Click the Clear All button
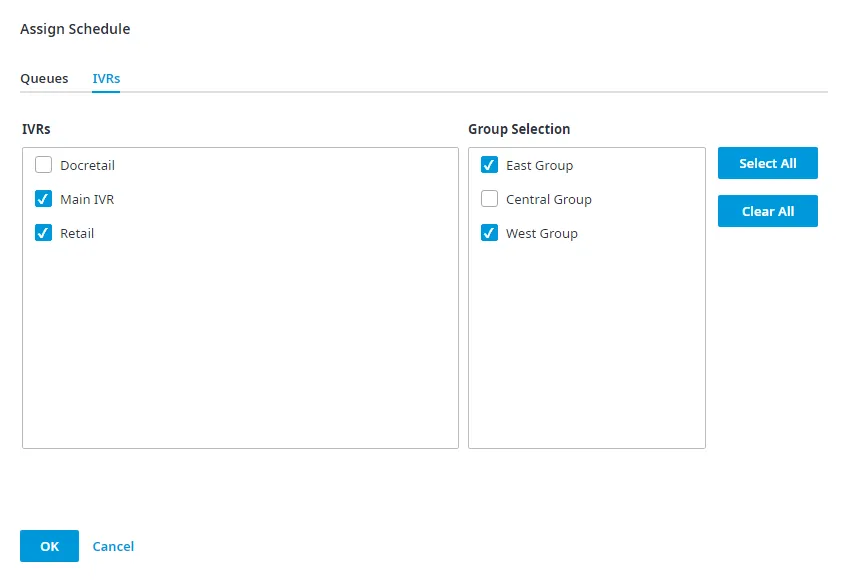 tap(767, 211)
